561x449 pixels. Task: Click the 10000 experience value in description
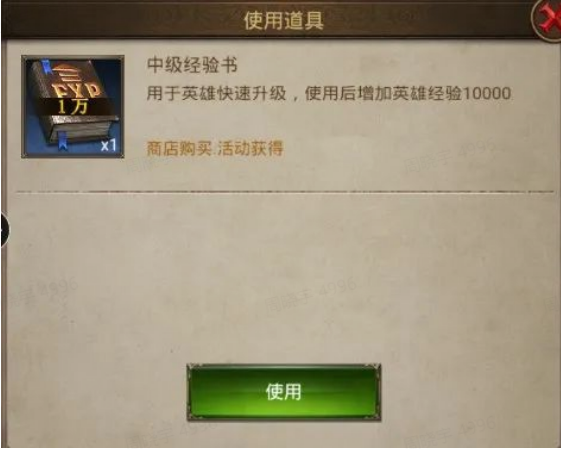click(486, 94)
